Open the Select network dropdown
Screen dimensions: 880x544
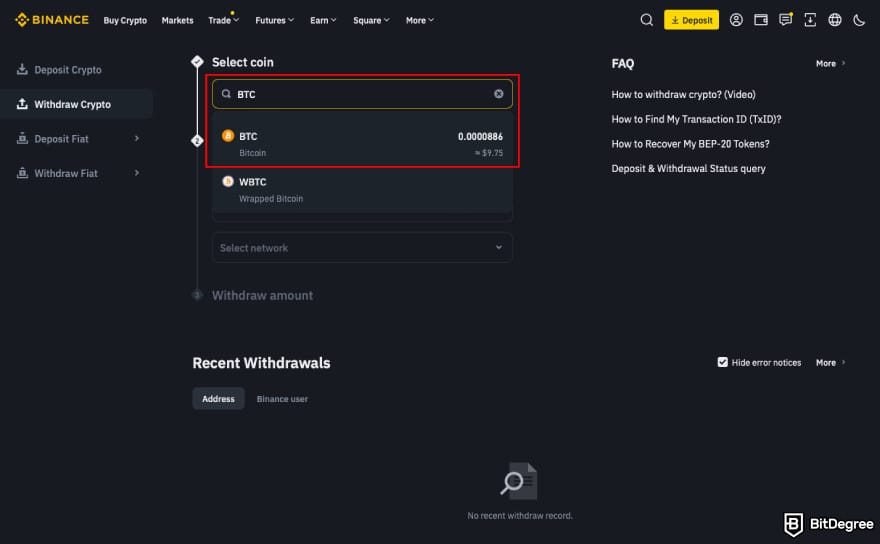tap(362, 248)
